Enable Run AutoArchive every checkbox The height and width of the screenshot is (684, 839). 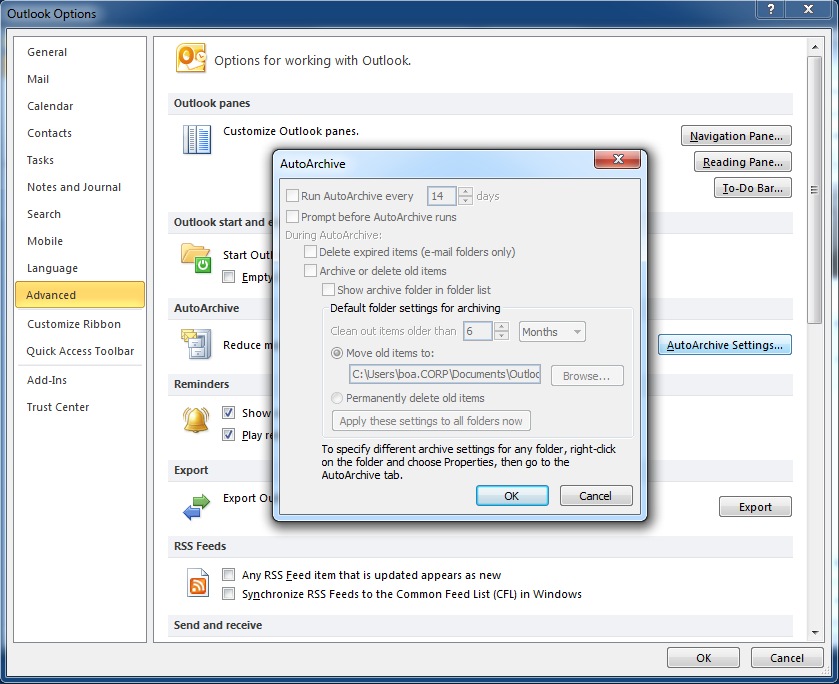point(293,196)
